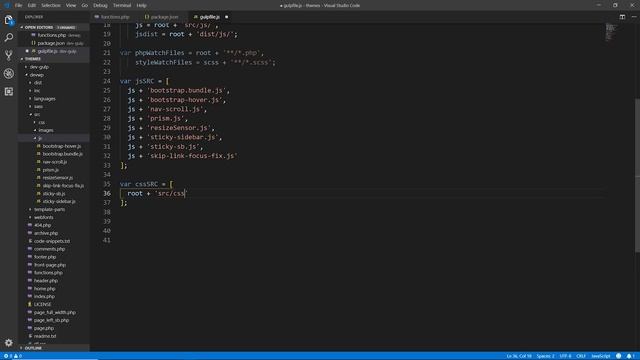Collapse the devwp folder
Viewport: 640px width, 360px height.
pos(53,75)
